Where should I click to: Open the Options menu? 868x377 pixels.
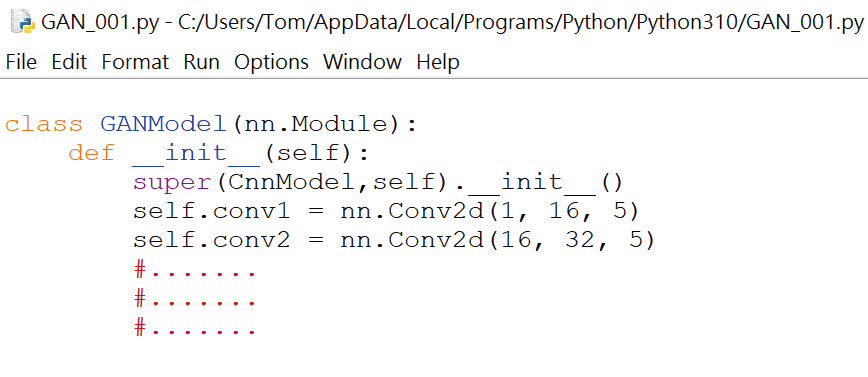271,61
